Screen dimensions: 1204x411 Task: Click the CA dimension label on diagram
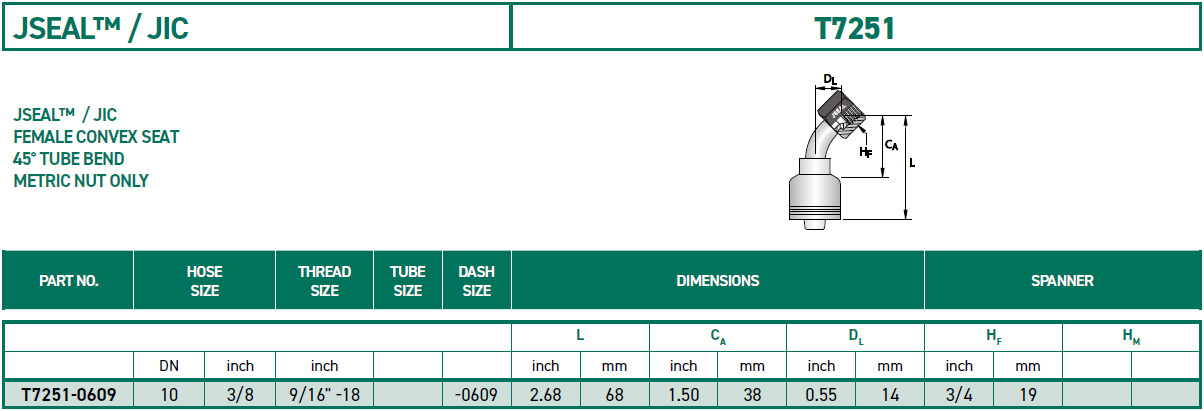click(892, 146)
